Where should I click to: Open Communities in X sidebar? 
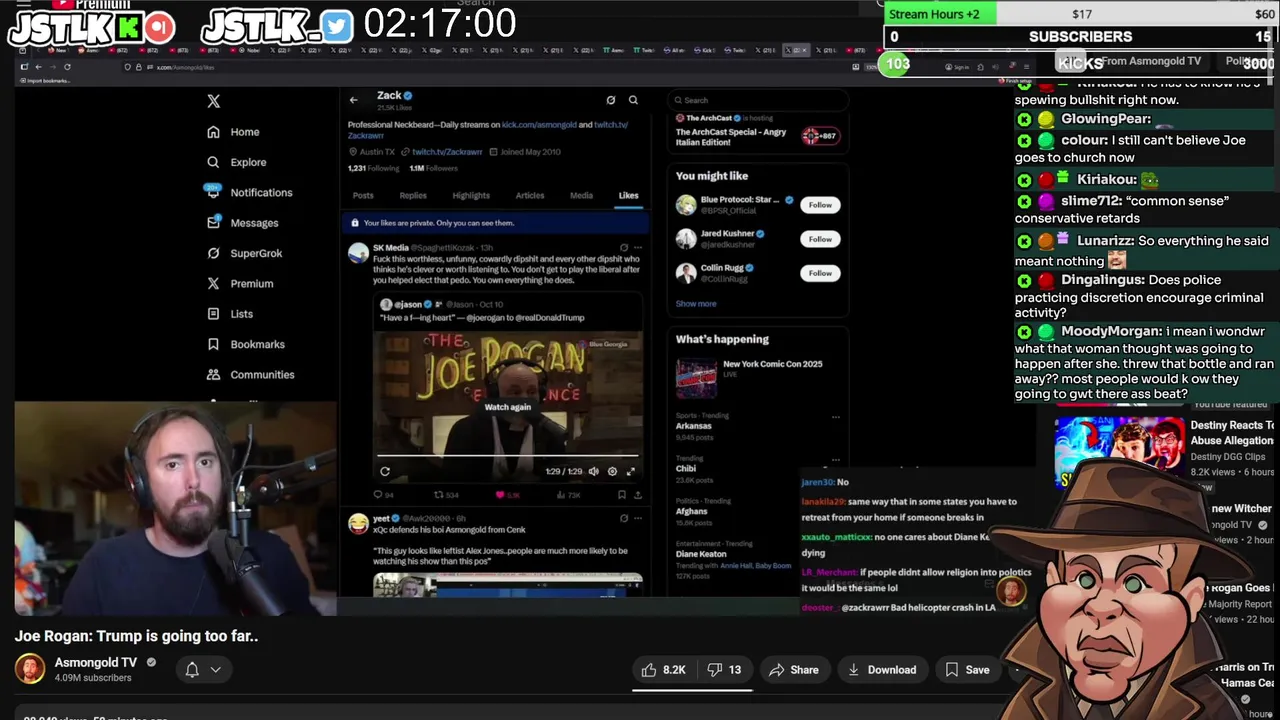click(x=250, y=374)
